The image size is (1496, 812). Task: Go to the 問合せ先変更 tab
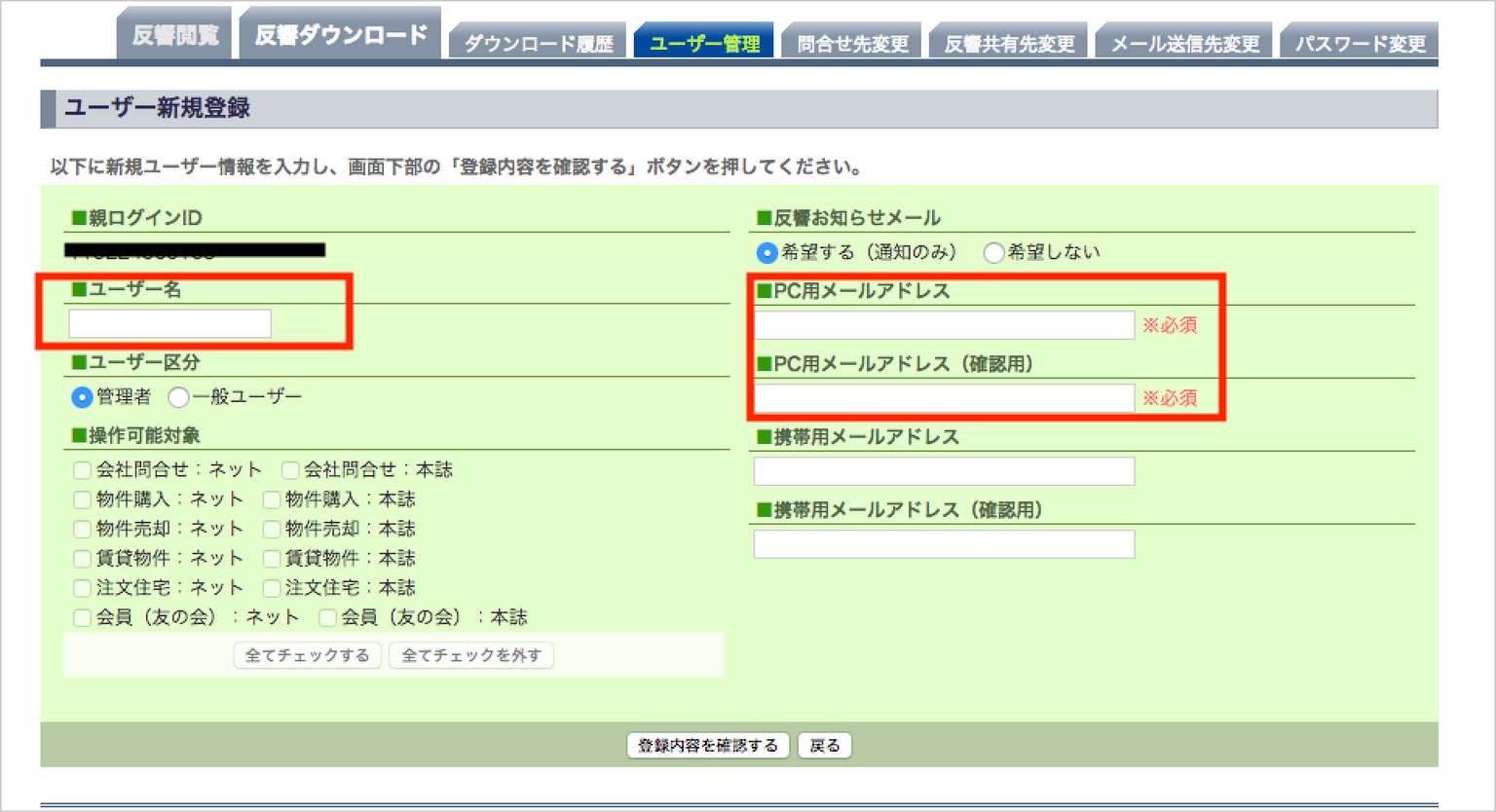click(x=851, y=42)
